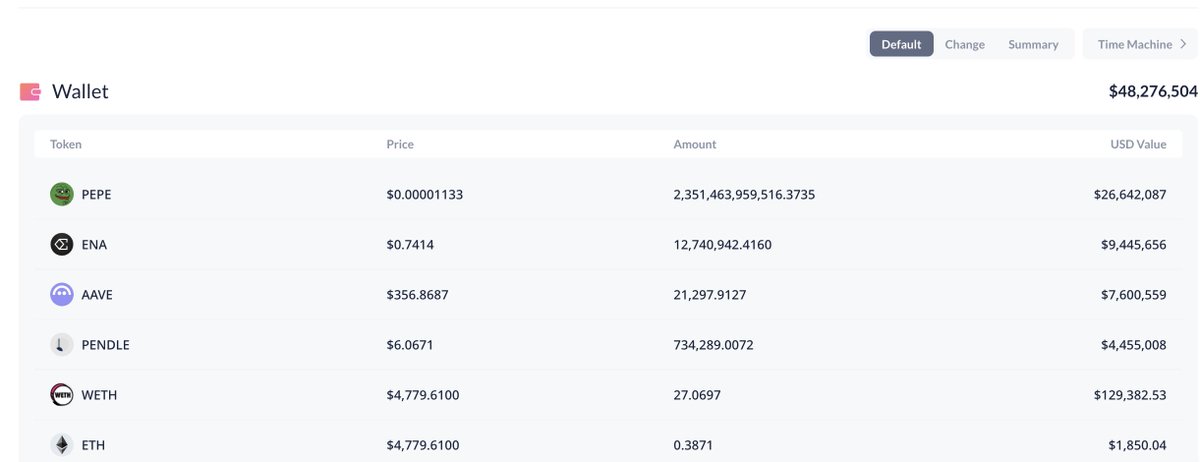Click the Time Machine chevron arrow
1200x462 pixels.
pos(1184,44)
